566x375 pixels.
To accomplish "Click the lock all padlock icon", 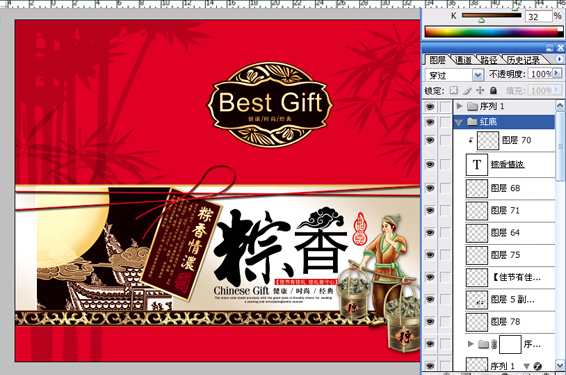I will [x=493, y=90].
